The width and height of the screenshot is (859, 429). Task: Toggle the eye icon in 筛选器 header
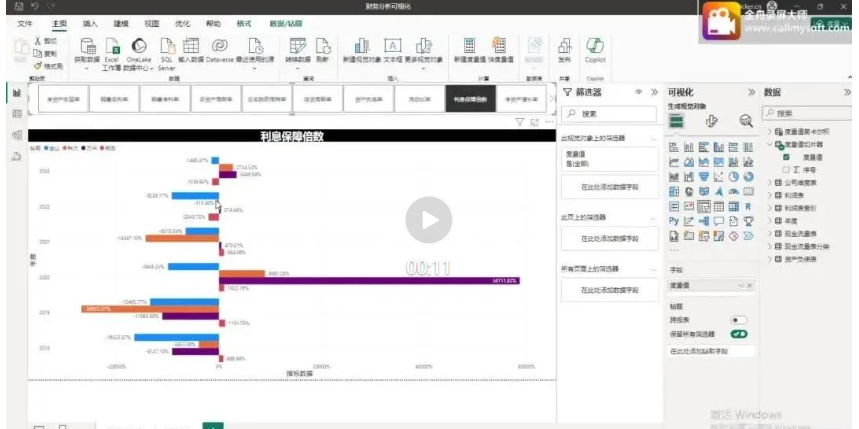(x=638, y=93)
